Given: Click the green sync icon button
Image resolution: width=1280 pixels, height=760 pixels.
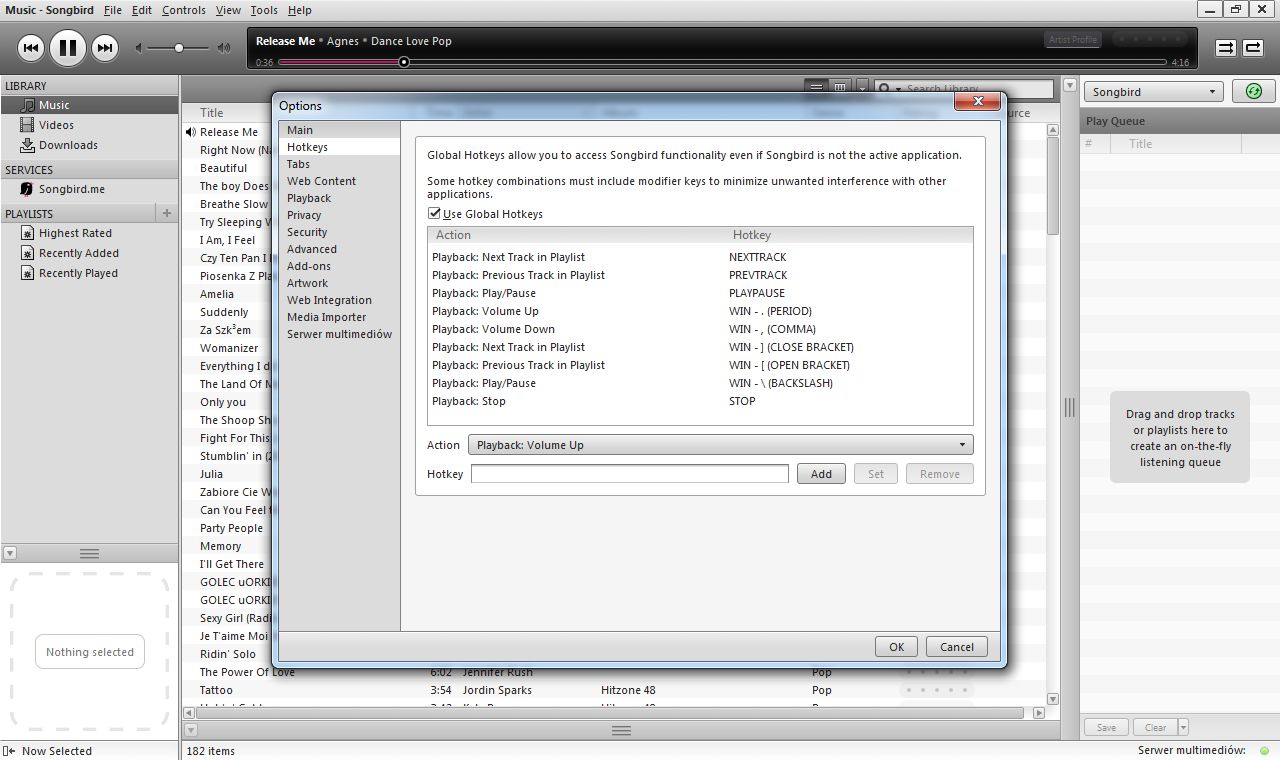Looking at the screenshot, I should (1254, 92).
